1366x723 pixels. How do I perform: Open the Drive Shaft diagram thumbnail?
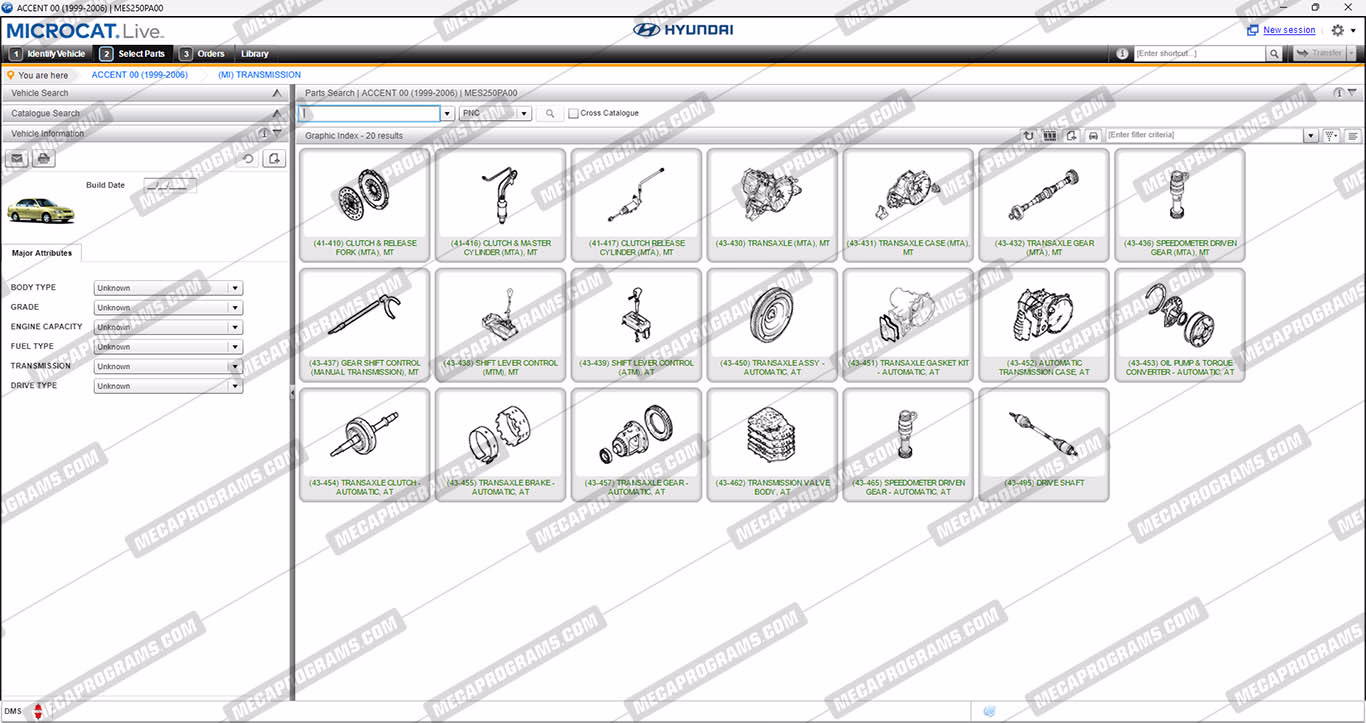1043,444
